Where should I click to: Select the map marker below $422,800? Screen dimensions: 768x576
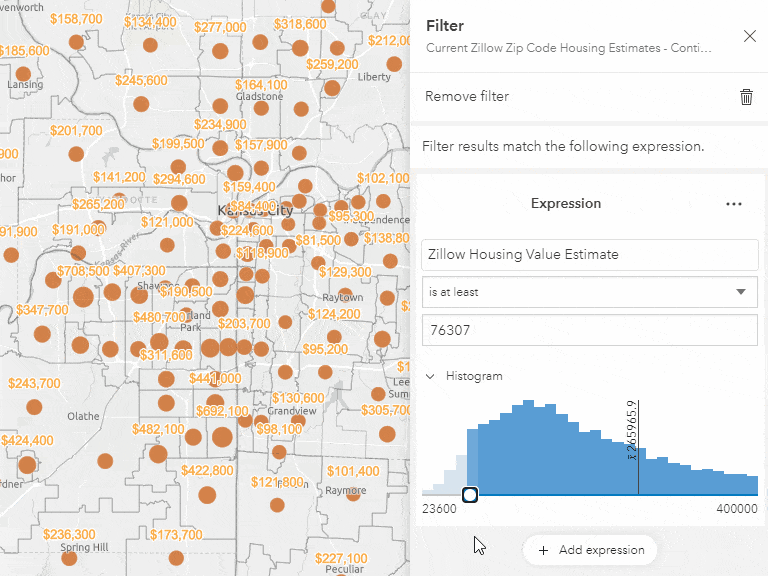pyautogui.click(x=207, y=494)
